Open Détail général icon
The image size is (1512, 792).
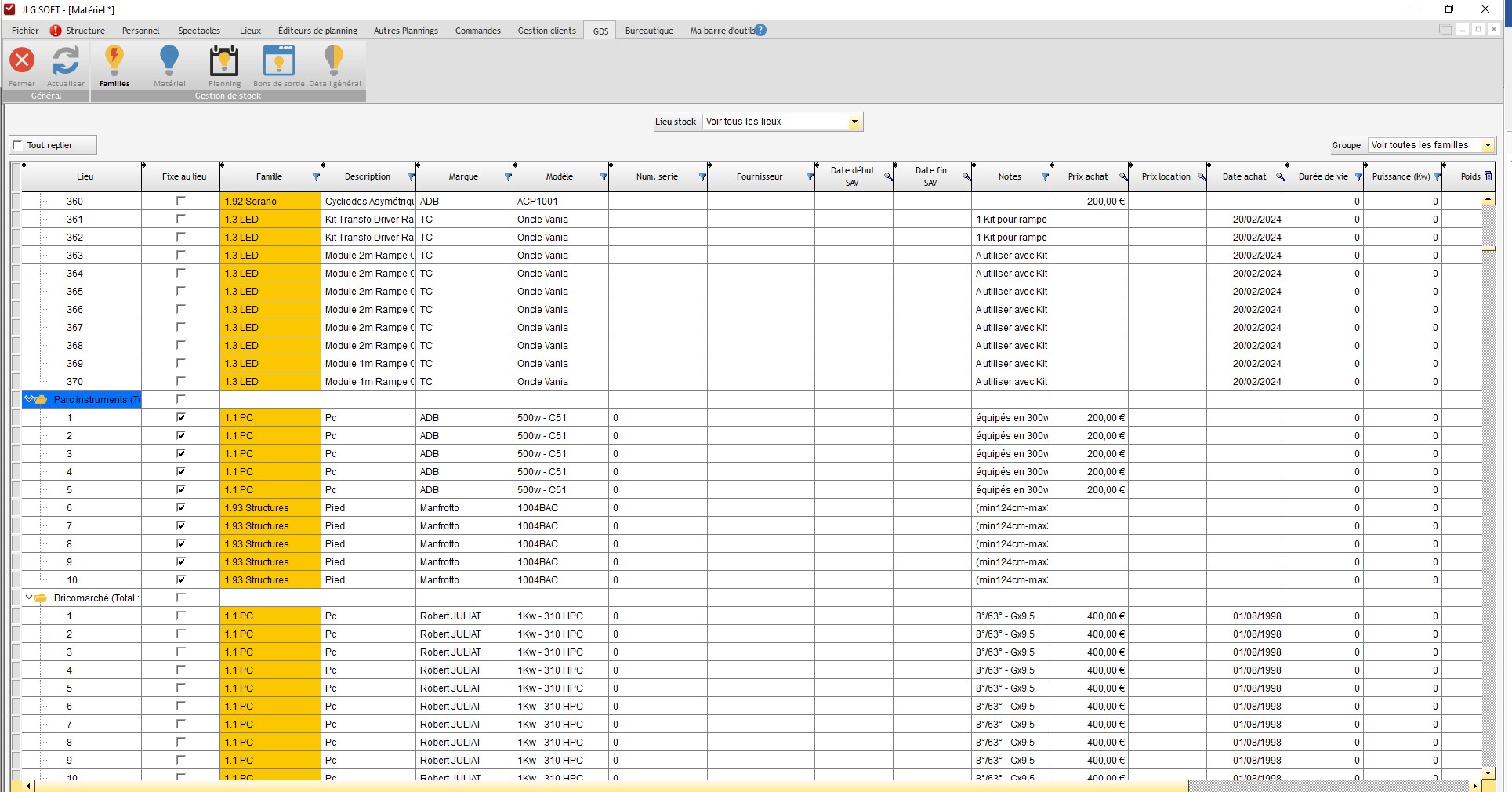point(335,61)
